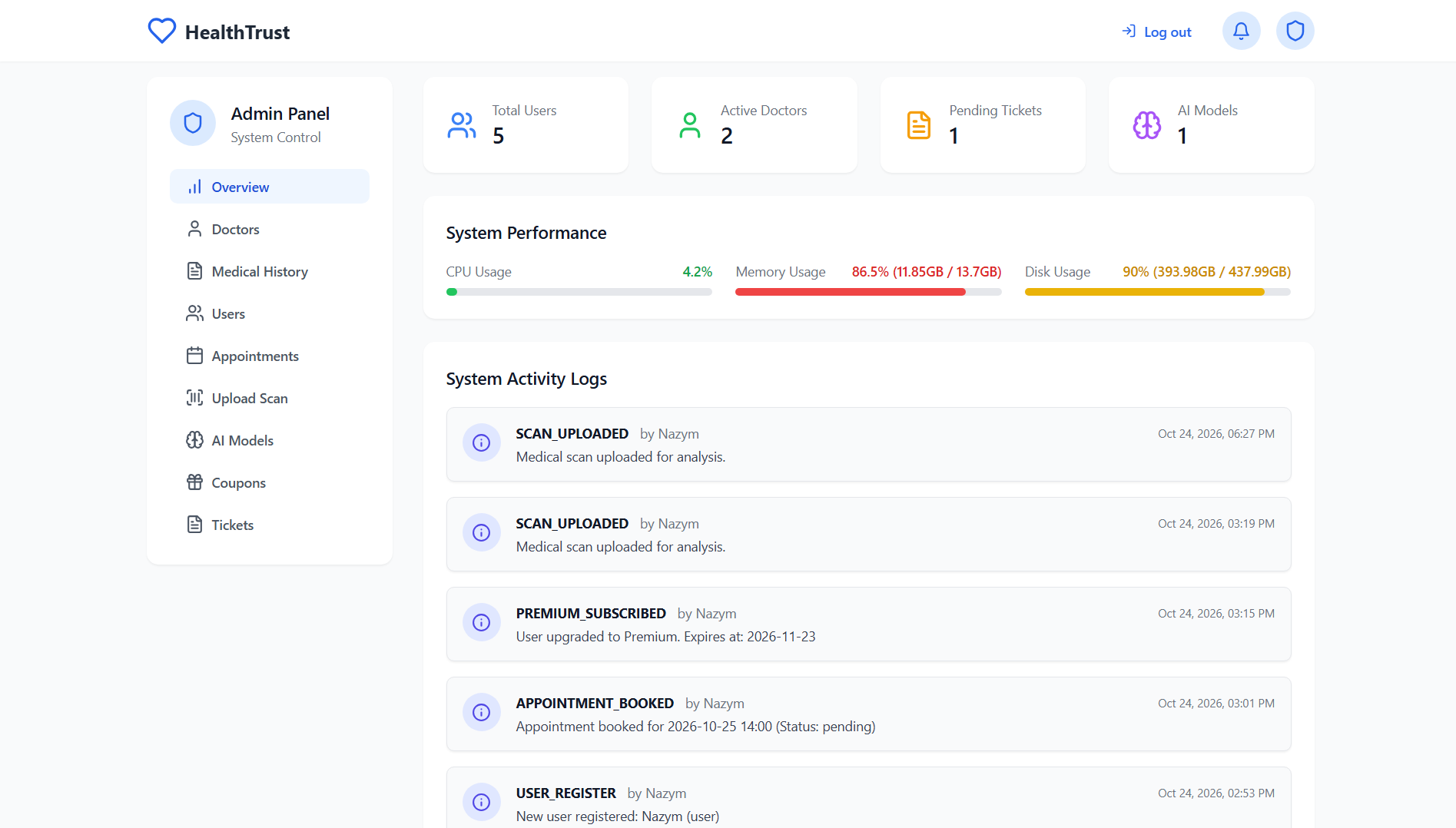Click the Disk Usage yellow progress bar

pyautogui.click(x=1158, y=292)
